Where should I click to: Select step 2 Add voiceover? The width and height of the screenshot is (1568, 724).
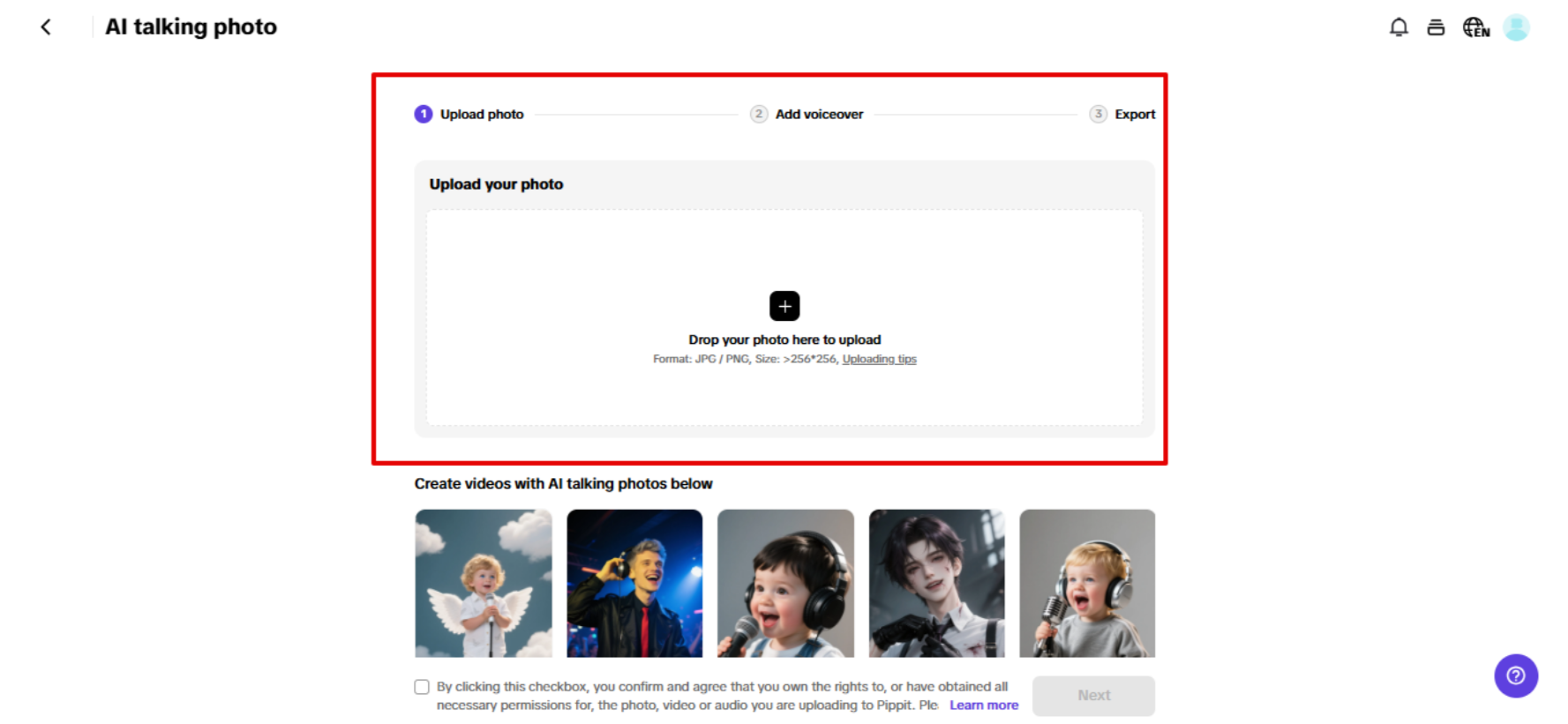(807, 114)
